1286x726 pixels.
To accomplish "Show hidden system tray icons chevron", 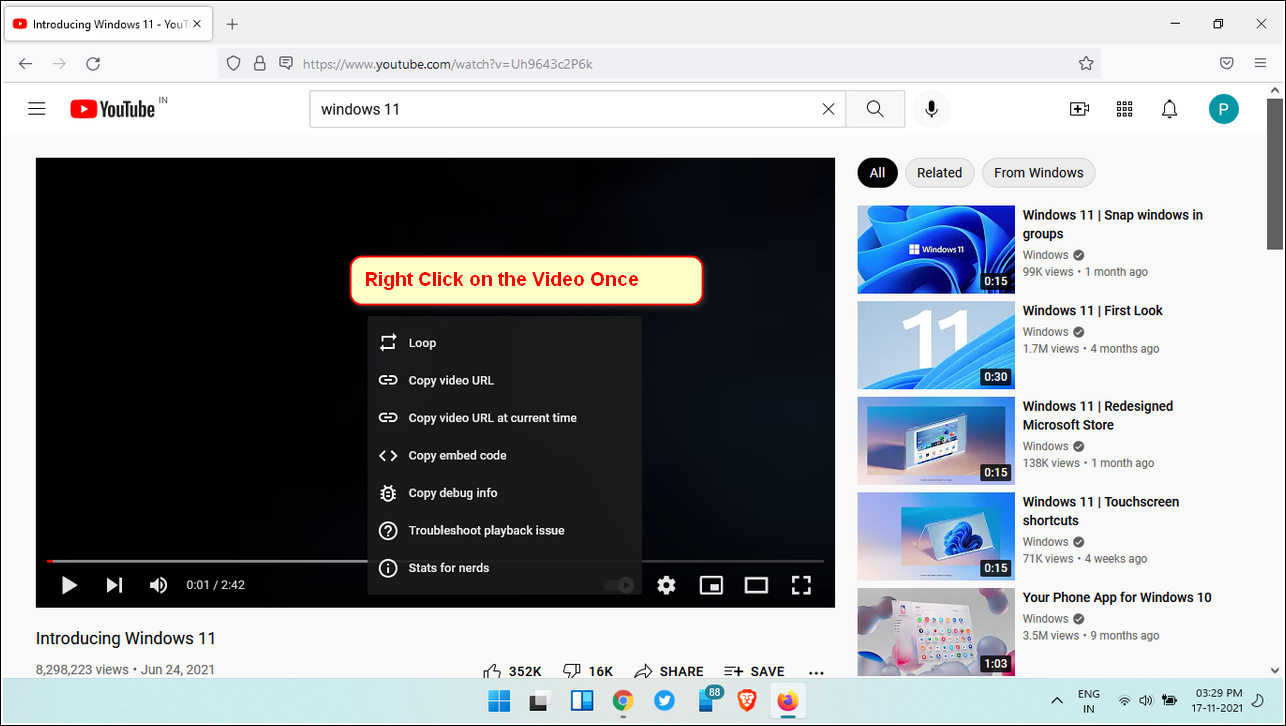I will (x=1056, y=701).
